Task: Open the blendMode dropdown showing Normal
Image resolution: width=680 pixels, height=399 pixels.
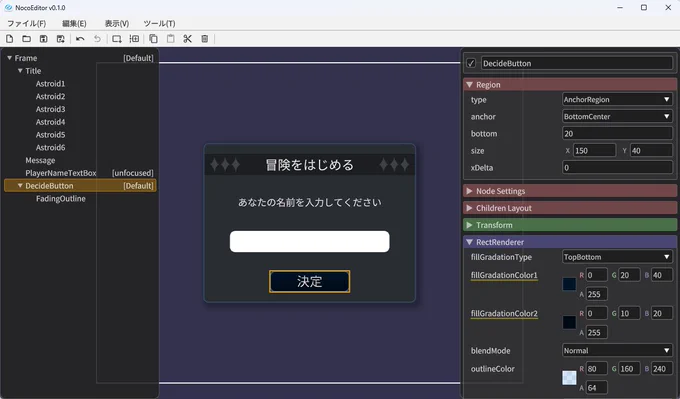Action: point(617,350)
